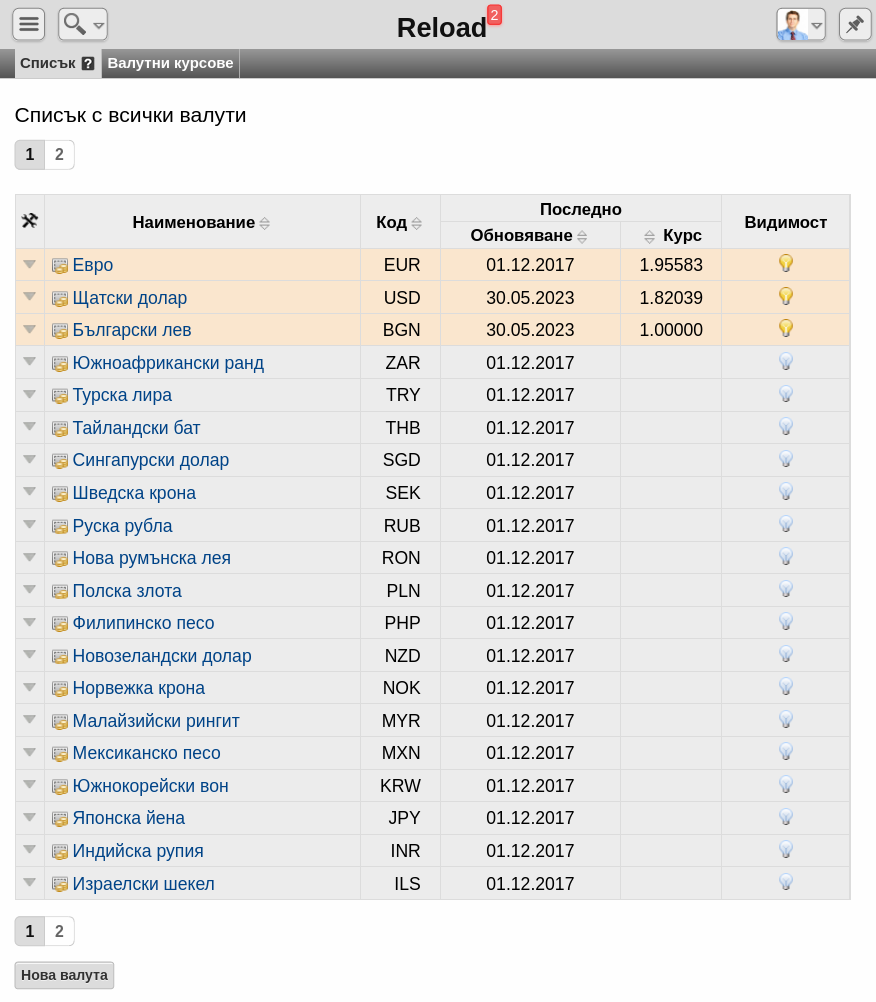
Task: Click the help icon beside Списък
Action: (x=88, y=63)
